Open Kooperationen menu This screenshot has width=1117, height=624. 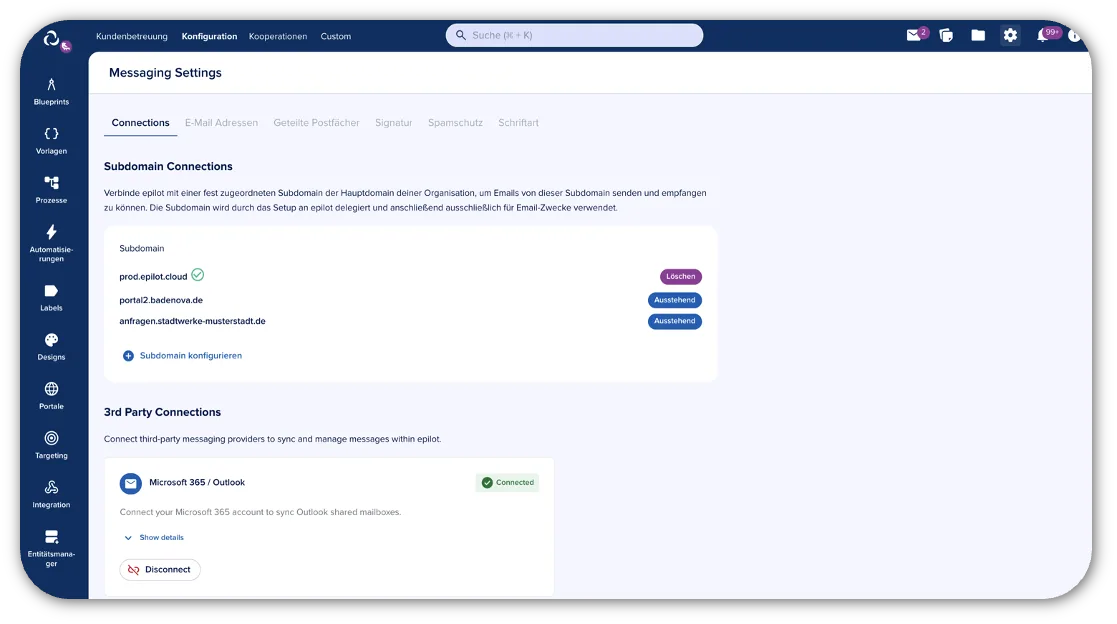pyautogui.click(x=278, y=36)
